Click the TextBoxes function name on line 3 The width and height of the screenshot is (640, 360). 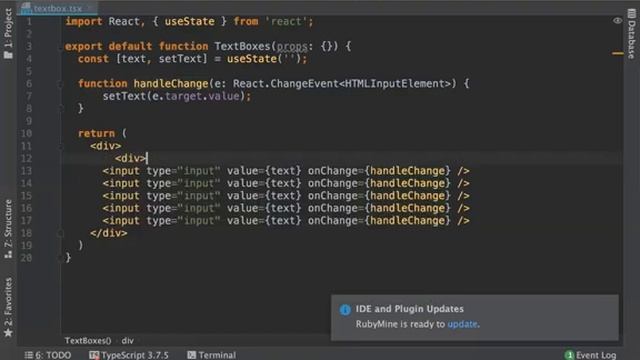(x=242, y=47)
